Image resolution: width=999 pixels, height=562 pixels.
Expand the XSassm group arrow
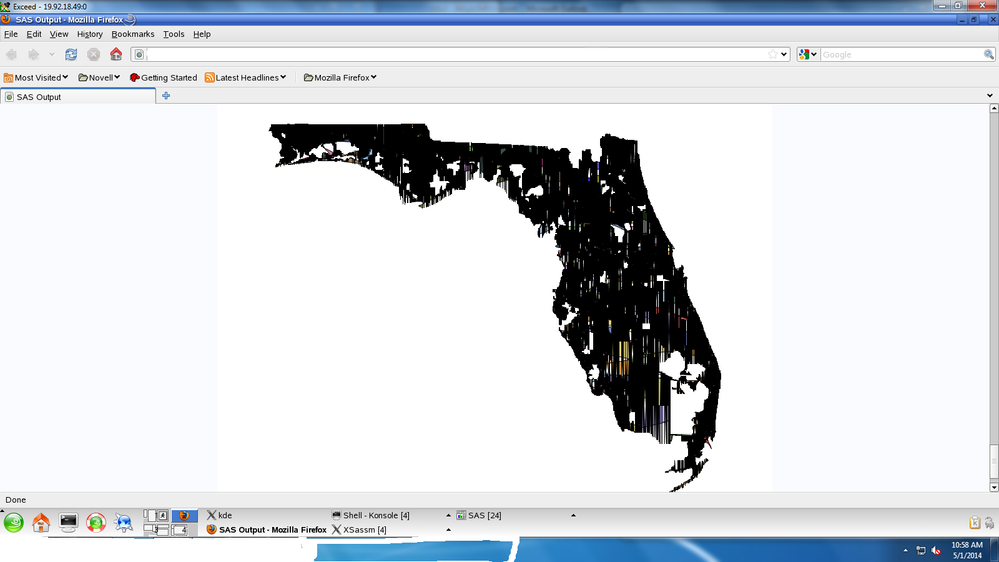tap(448, 530)
